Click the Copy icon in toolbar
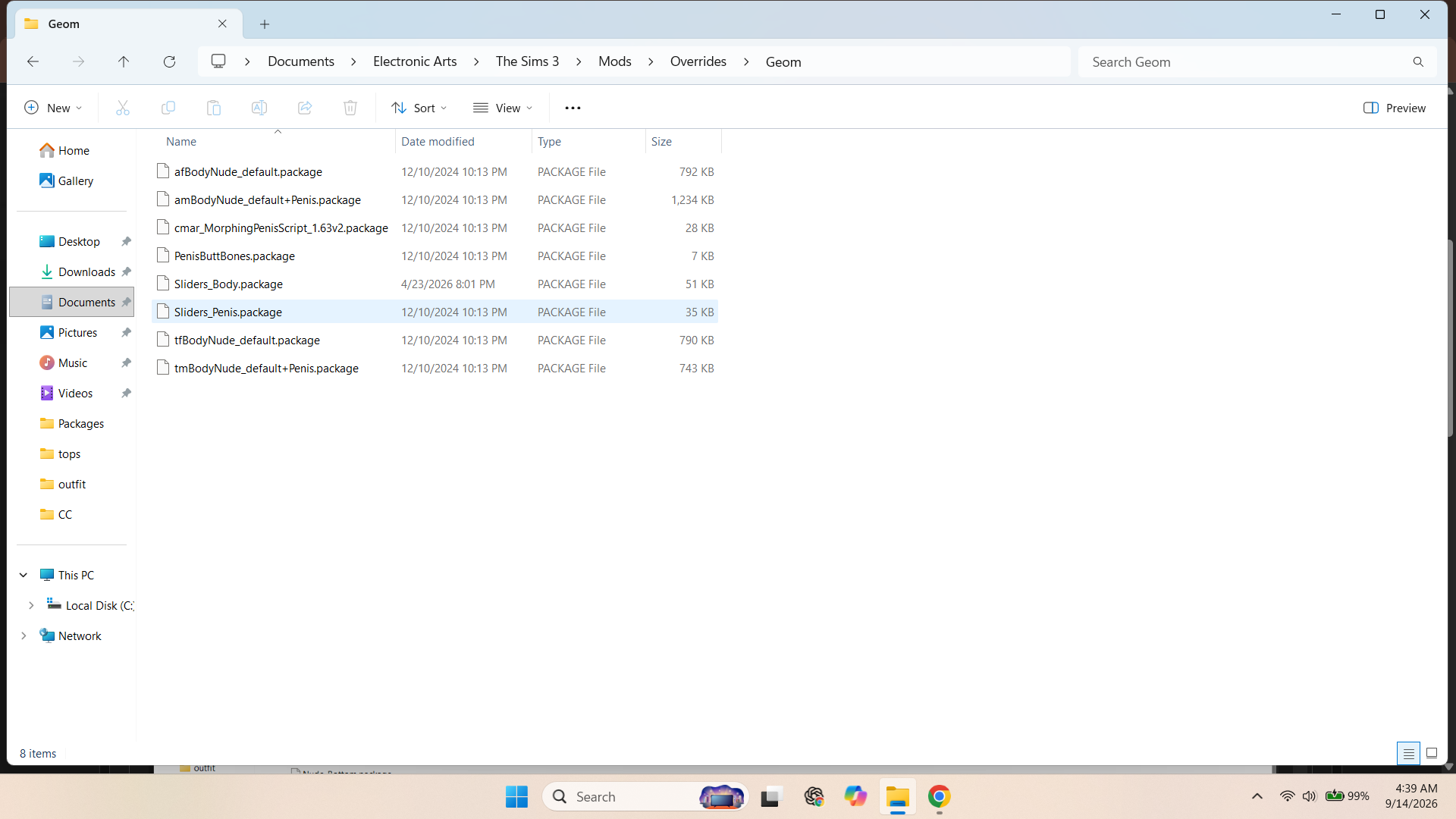 coord(168,108)
